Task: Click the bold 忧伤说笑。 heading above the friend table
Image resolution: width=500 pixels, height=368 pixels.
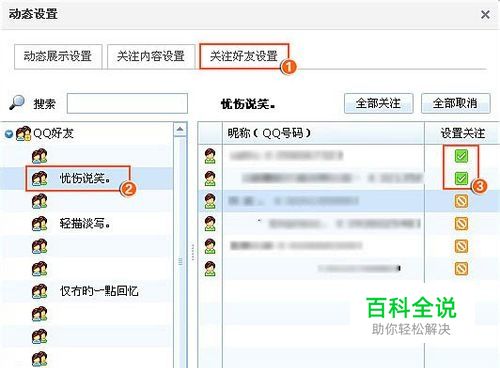Action: point(248,104)
